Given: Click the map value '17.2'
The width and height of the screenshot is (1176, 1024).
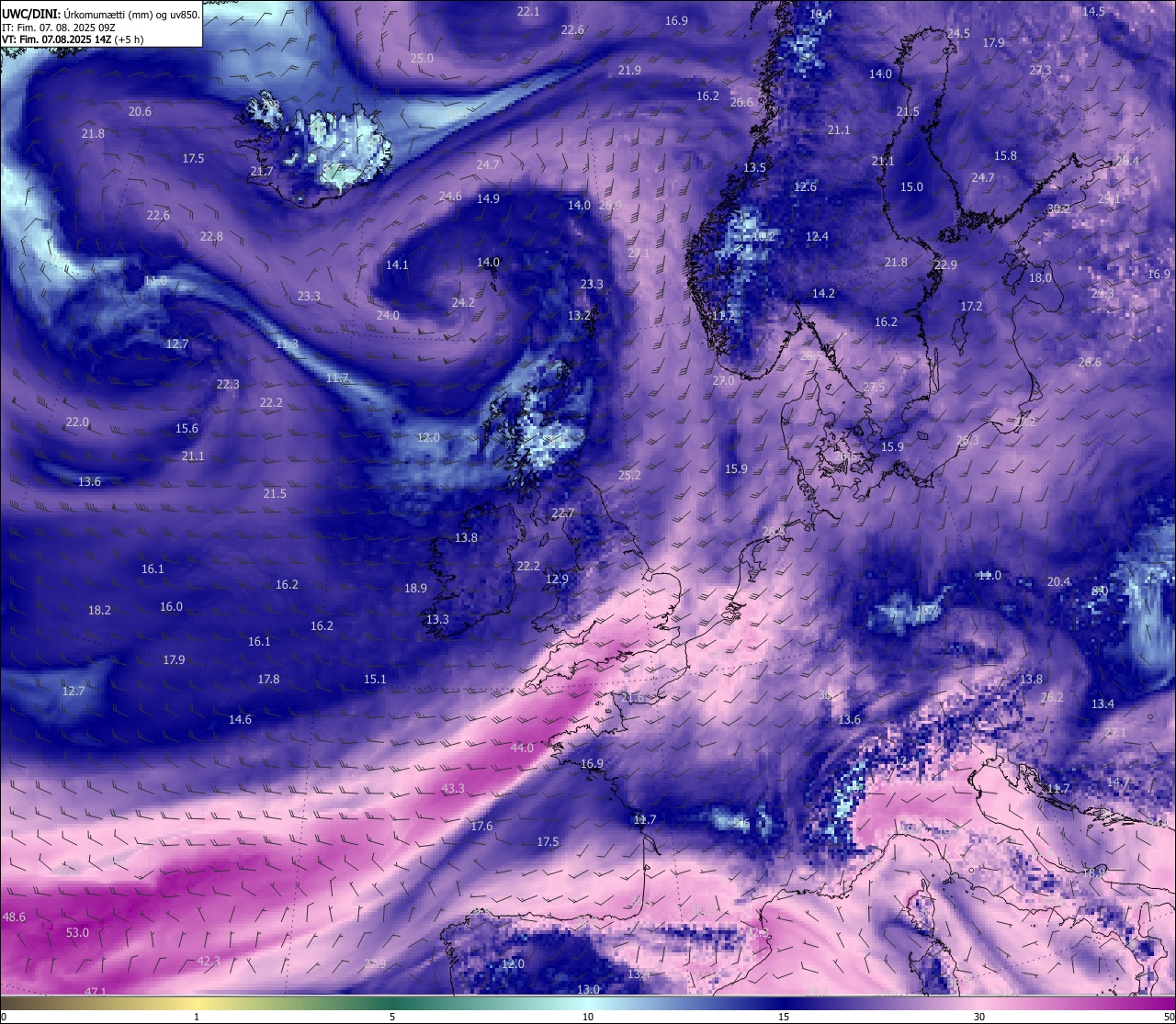Looking at the screenshot, I should [x=971, y=306].
